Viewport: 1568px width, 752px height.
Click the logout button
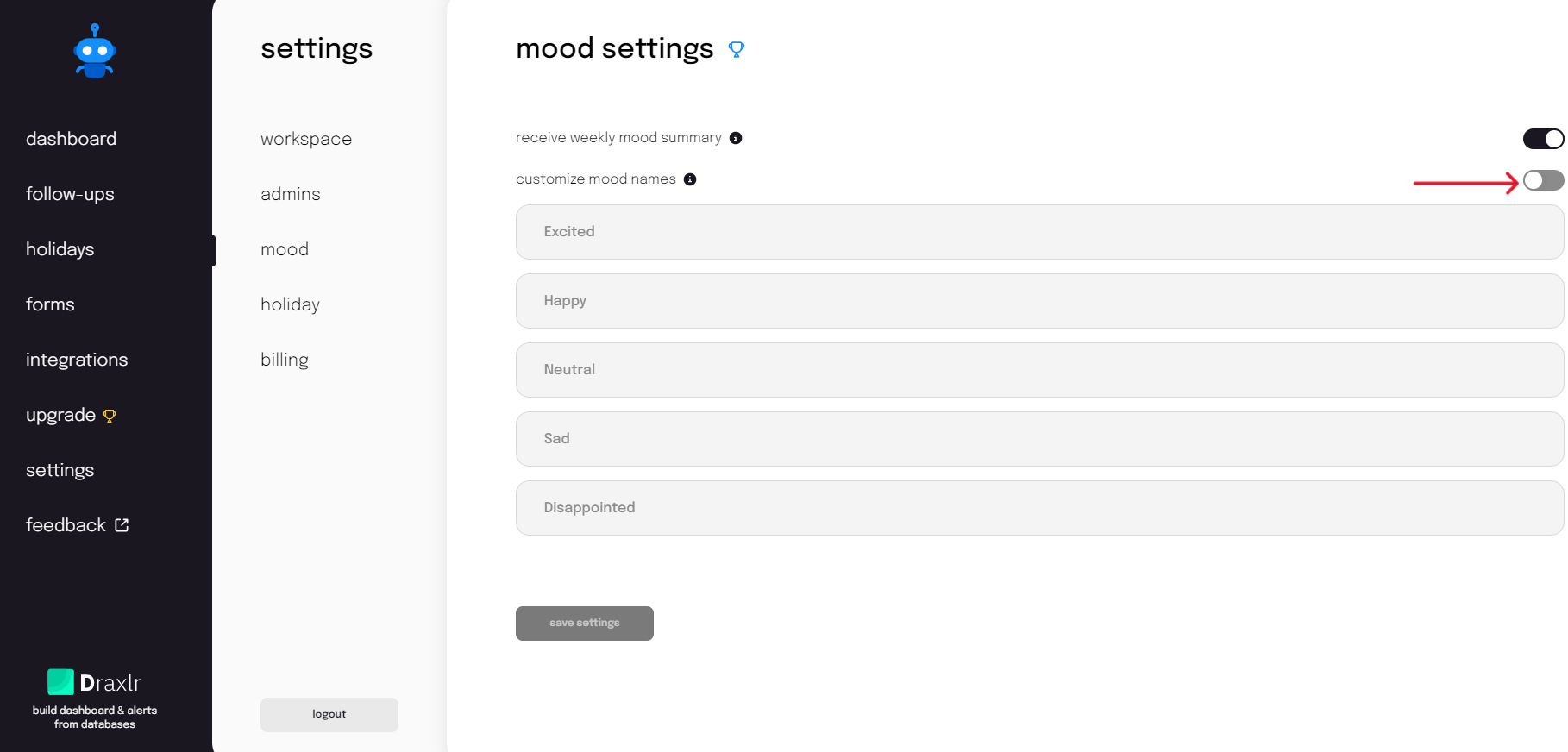329,714
